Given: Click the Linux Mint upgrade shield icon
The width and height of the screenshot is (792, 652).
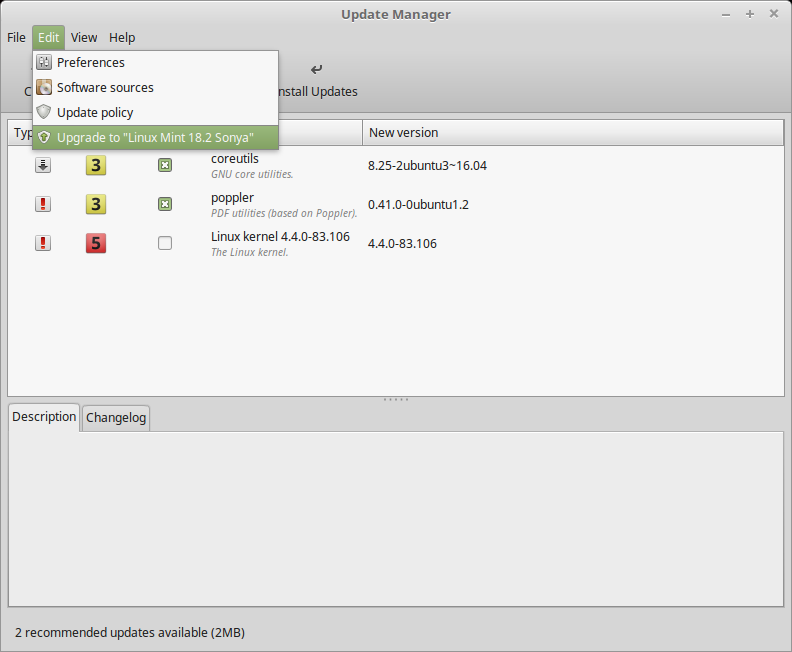Looking at the screenshot, I should [x=44, y=137].
